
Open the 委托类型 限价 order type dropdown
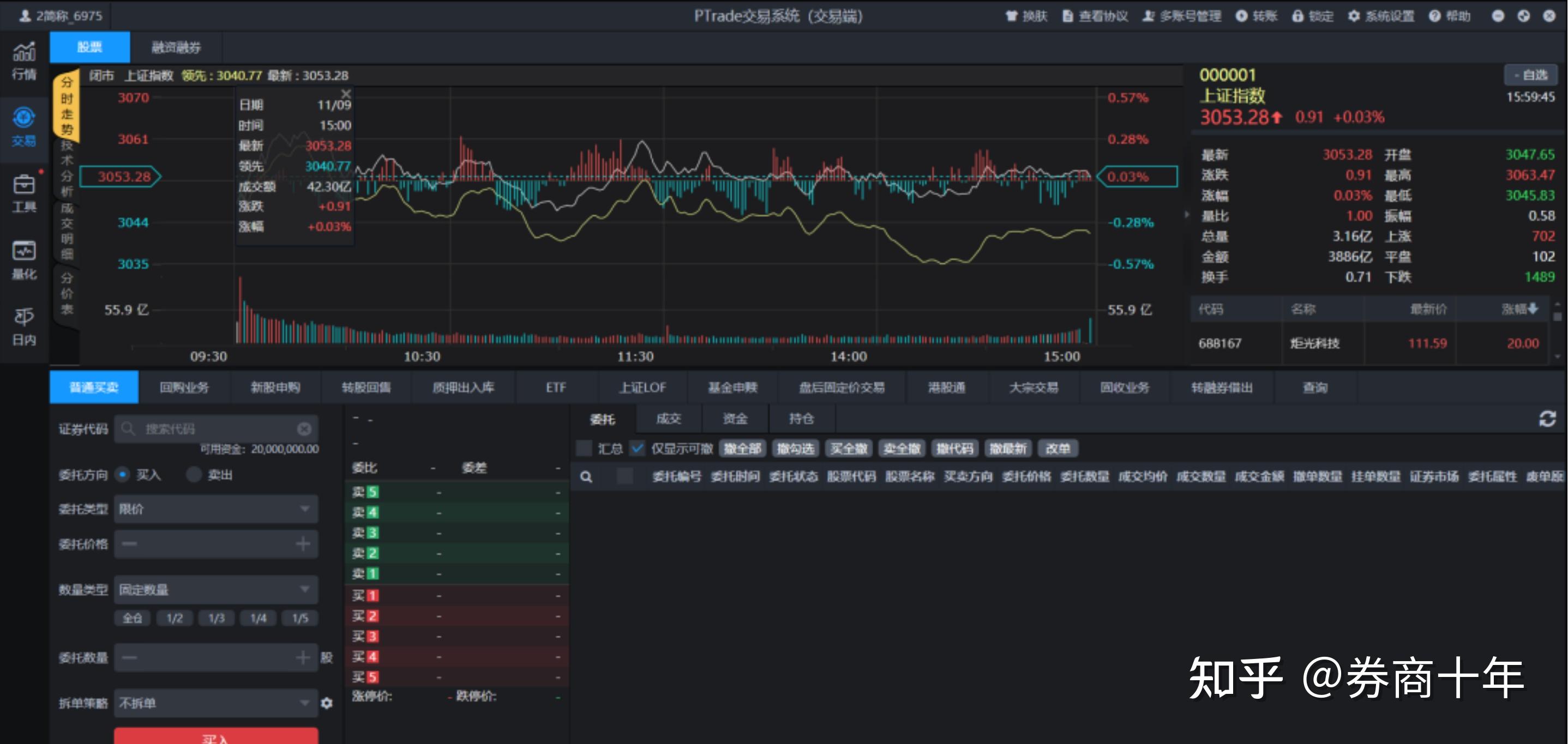(216, 509)
